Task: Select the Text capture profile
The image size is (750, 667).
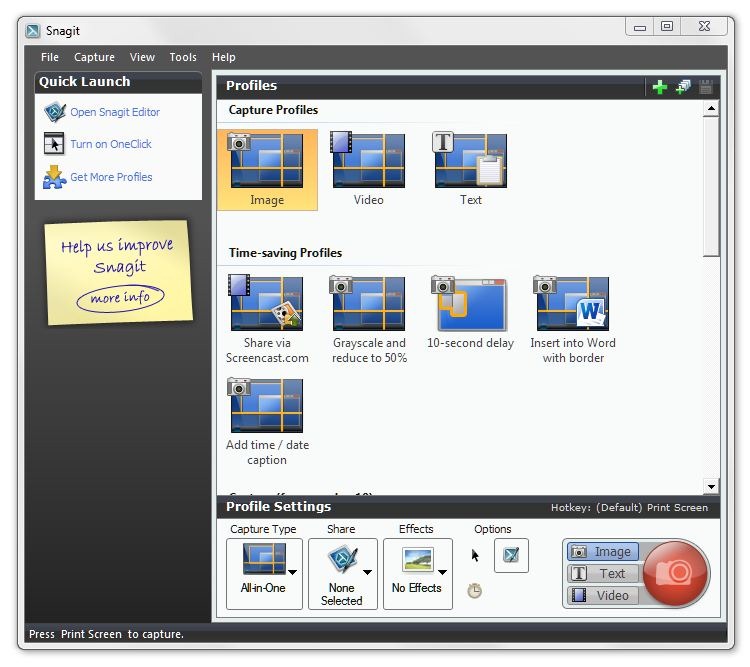Action: click(470, 169)
